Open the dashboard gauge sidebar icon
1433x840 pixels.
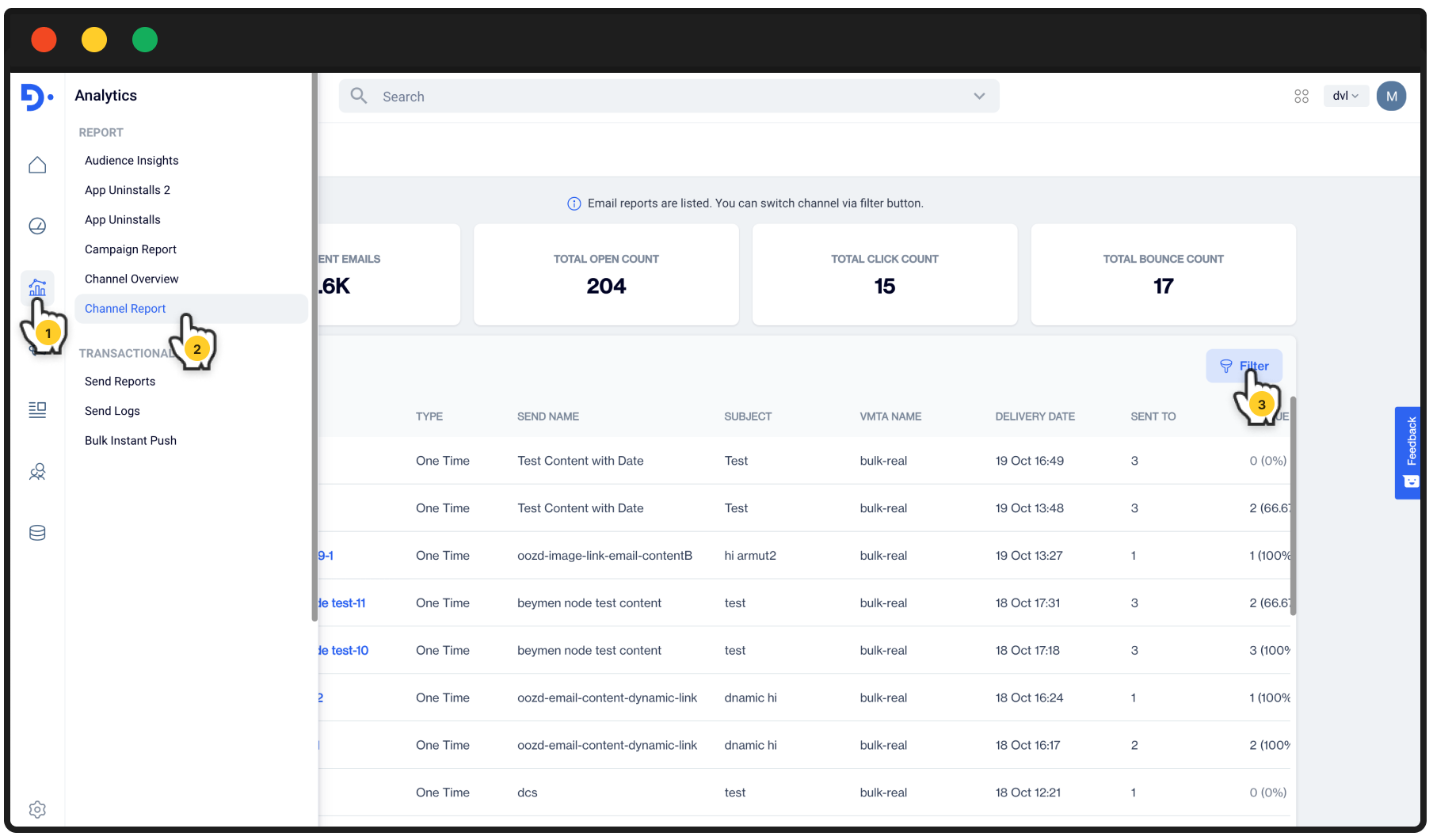37,226
